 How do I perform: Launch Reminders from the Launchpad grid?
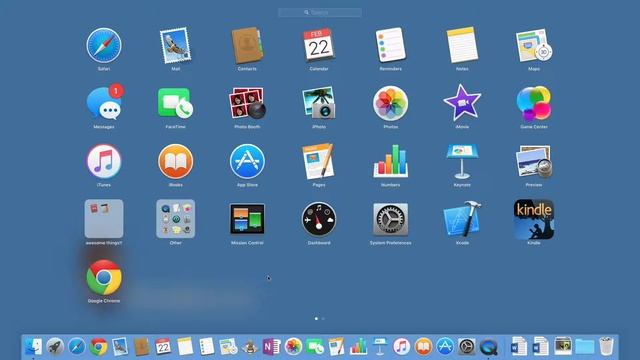[x=391, y=45]
